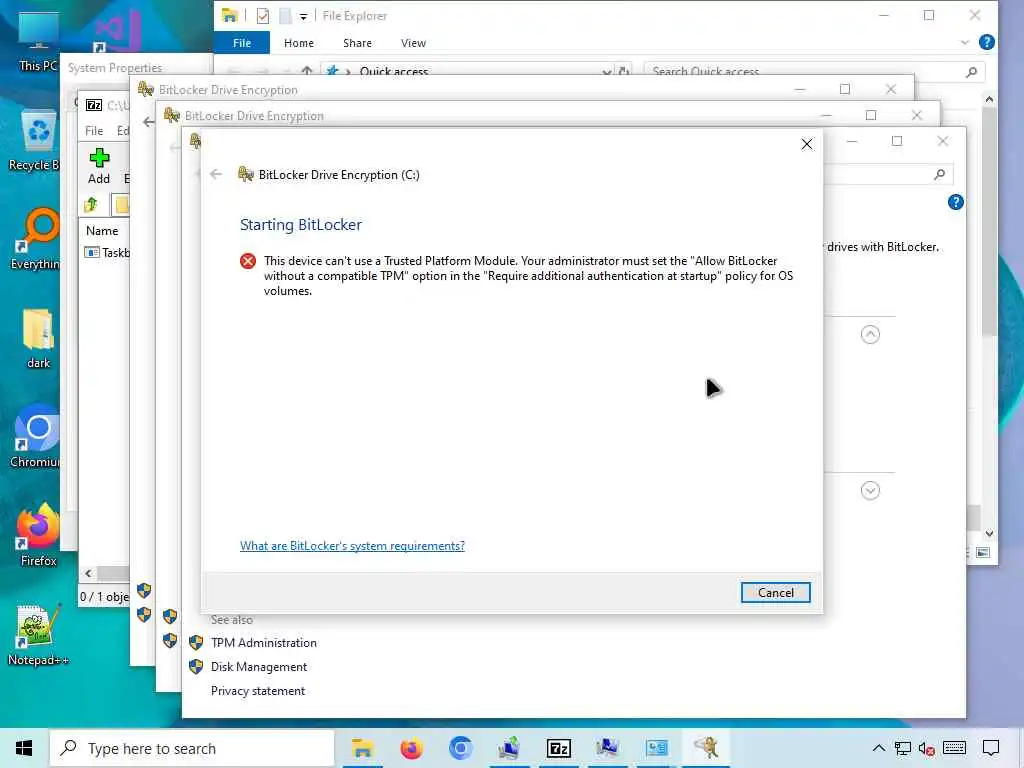Open the Share tab in File Explorer
Image resolution: width=1024 pixels, height=768 pixels.
357,43
